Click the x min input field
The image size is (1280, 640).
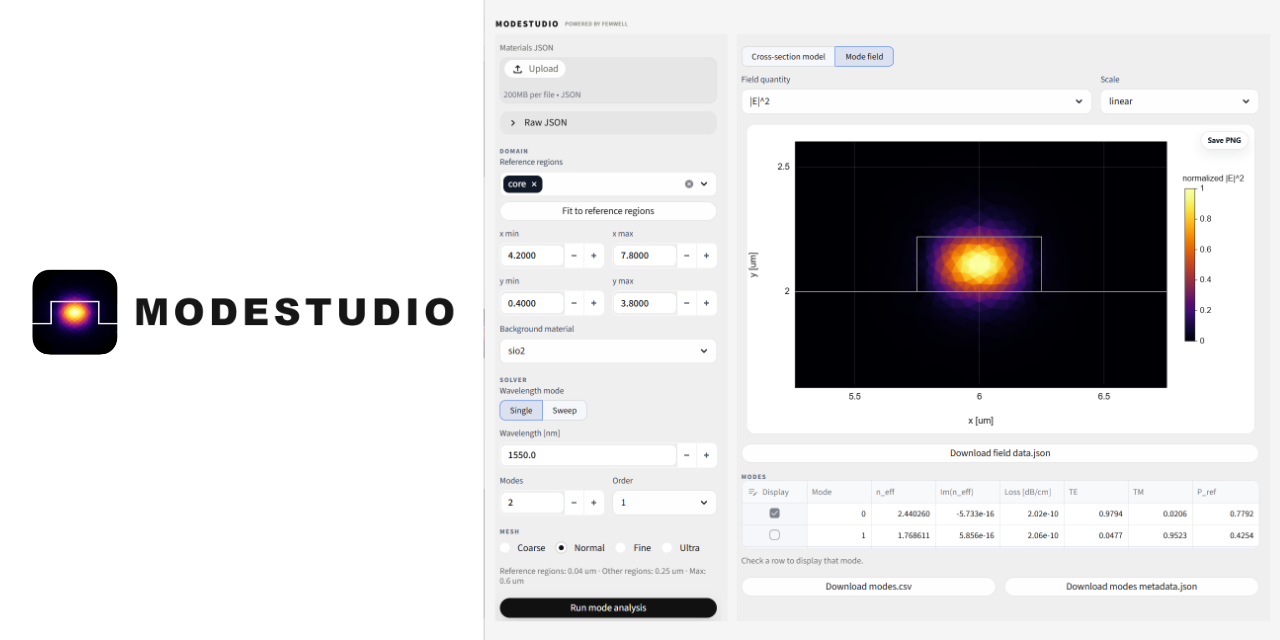click(x=532, y=256)
